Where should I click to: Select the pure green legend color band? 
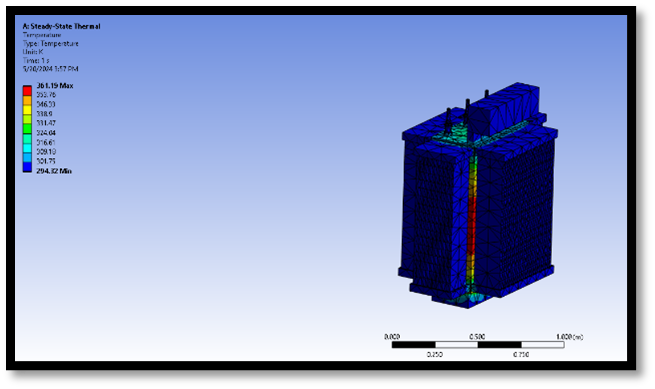27,129
